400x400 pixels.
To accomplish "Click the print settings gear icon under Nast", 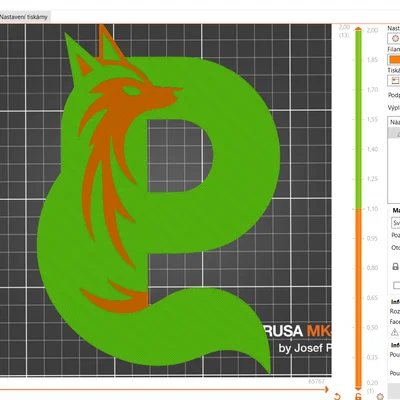I will [x=395, y=39].
